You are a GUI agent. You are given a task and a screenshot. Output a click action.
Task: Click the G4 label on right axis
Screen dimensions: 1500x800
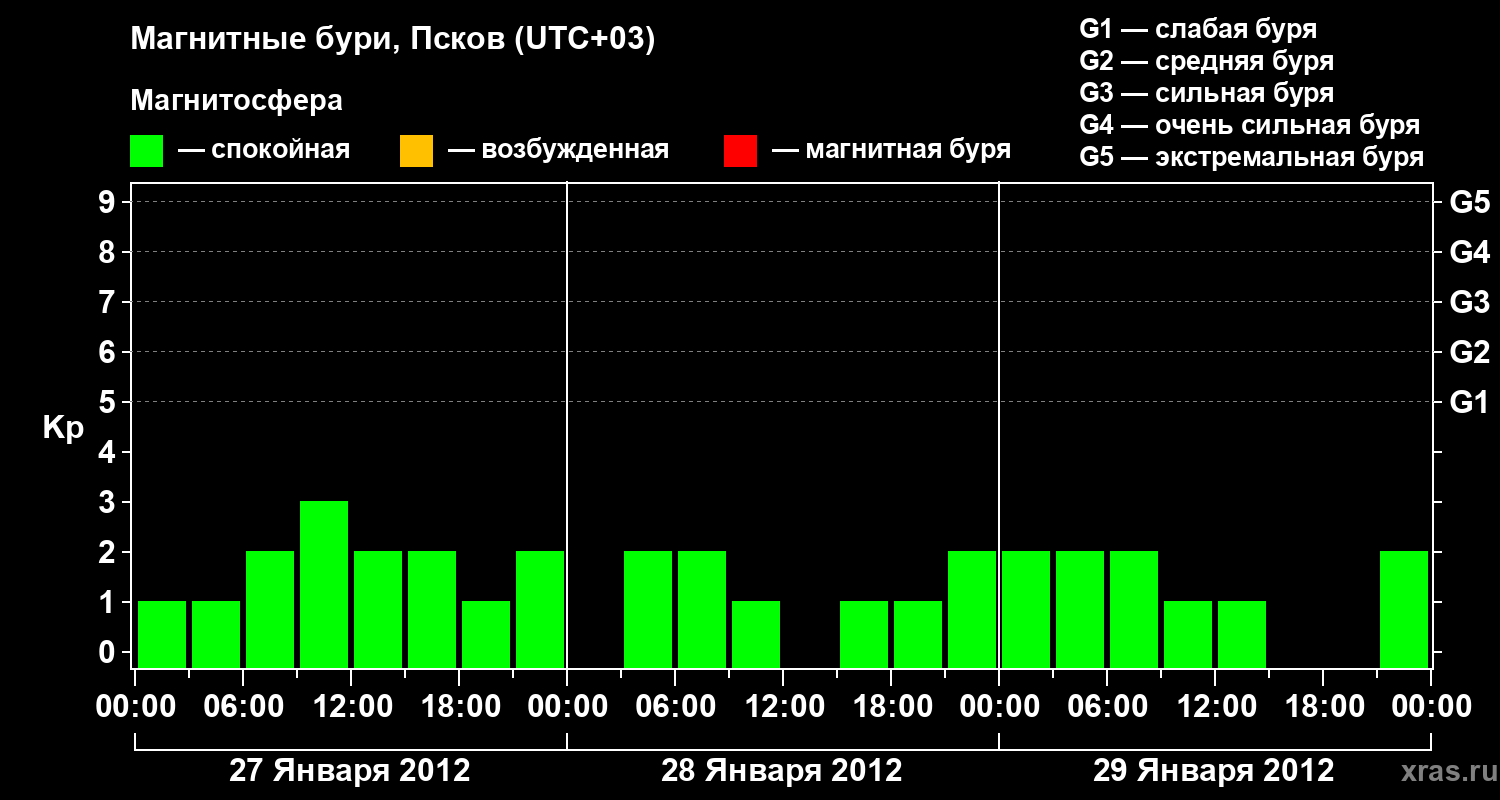(x=1469, y=252)
